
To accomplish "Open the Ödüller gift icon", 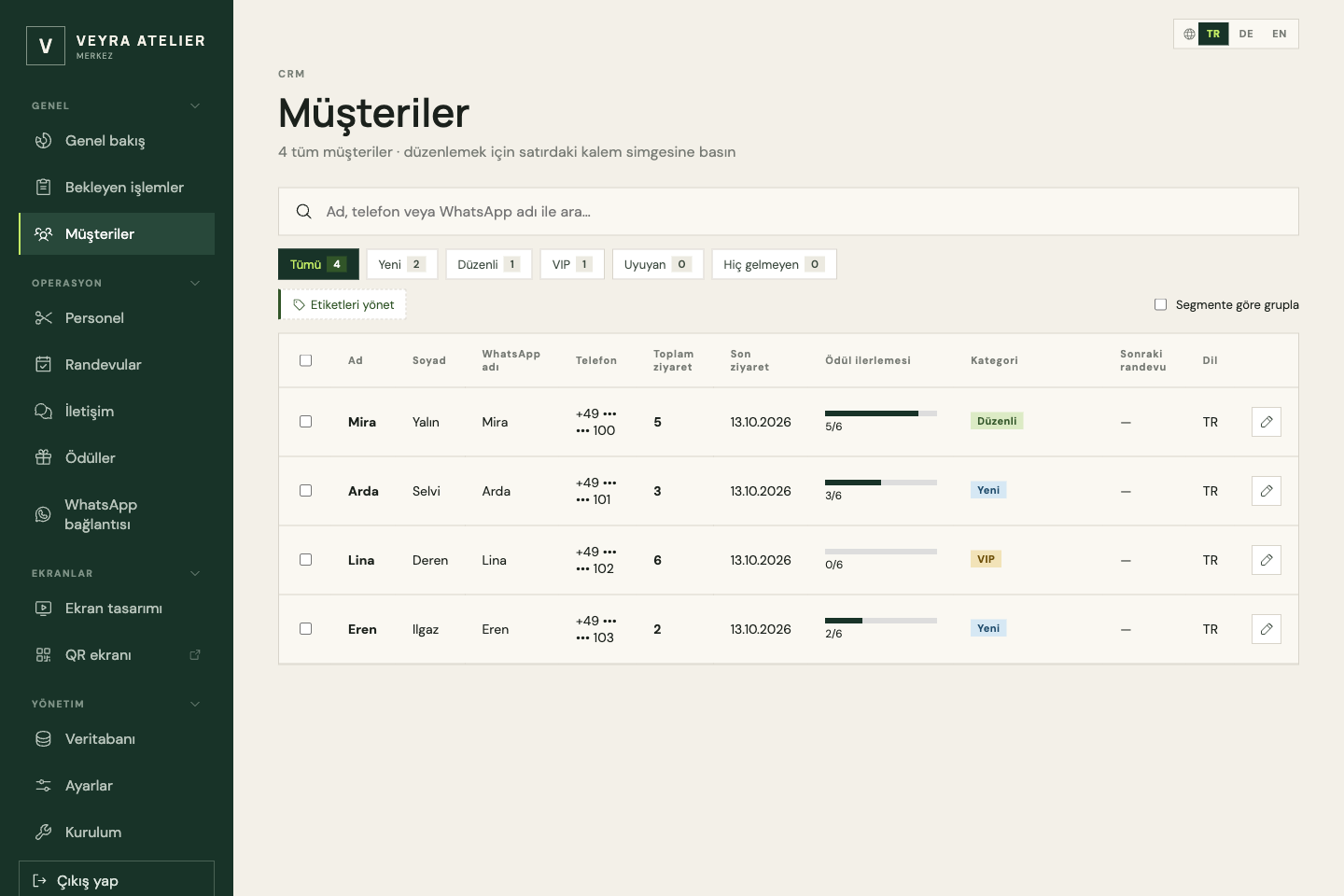I will tap(43, 458).
